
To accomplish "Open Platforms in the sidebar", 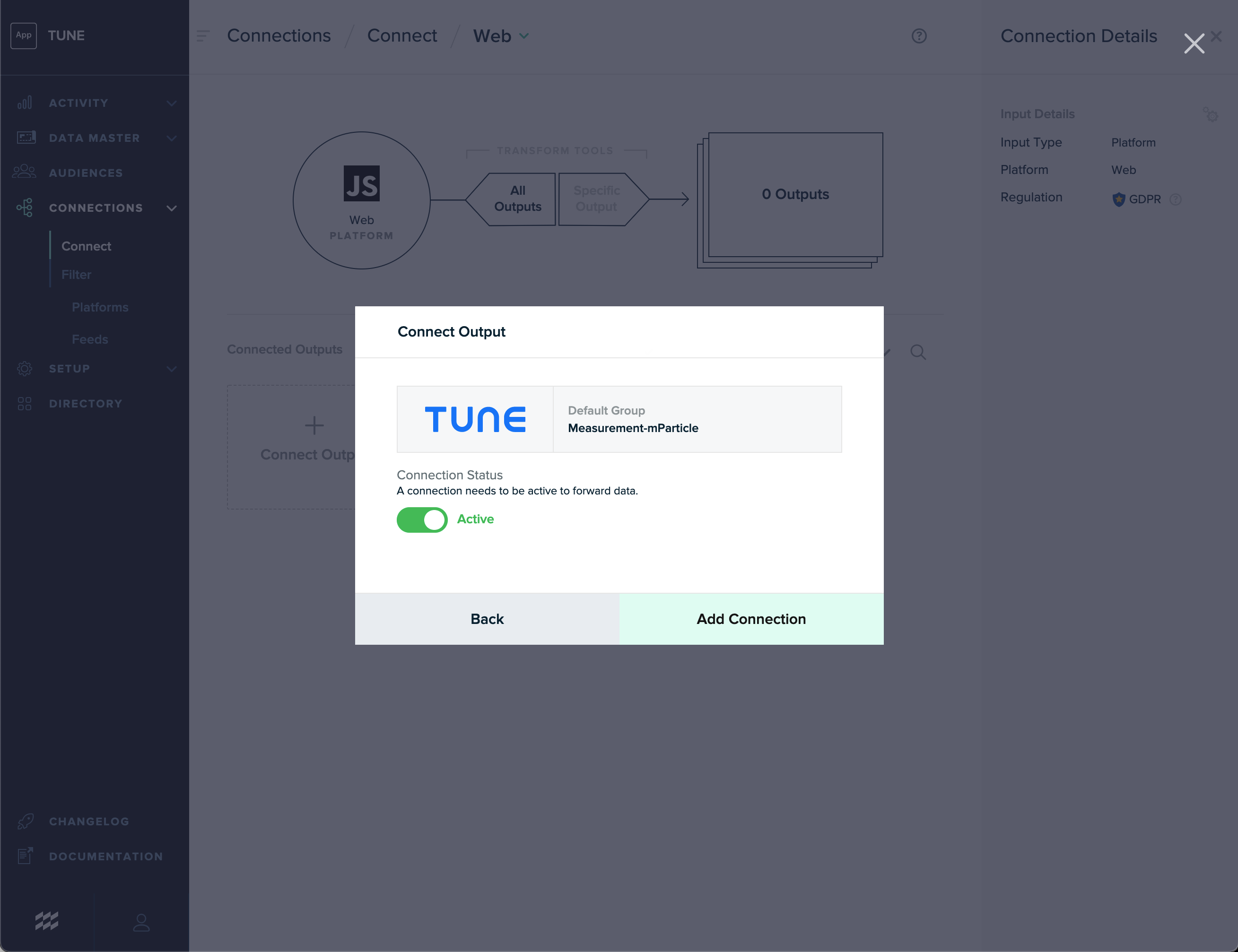I will [100, 307].
